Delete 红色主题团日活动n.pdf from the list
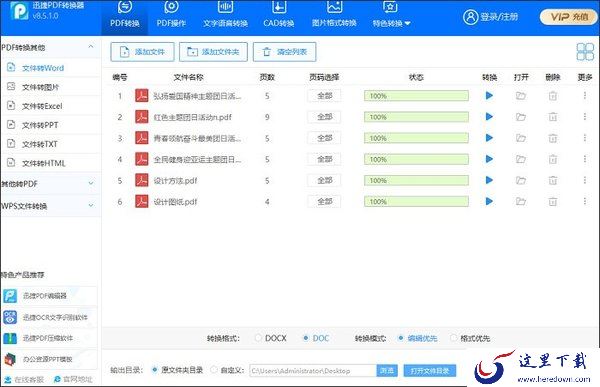This screenshot has height=387, width=600. click(553, 117)
